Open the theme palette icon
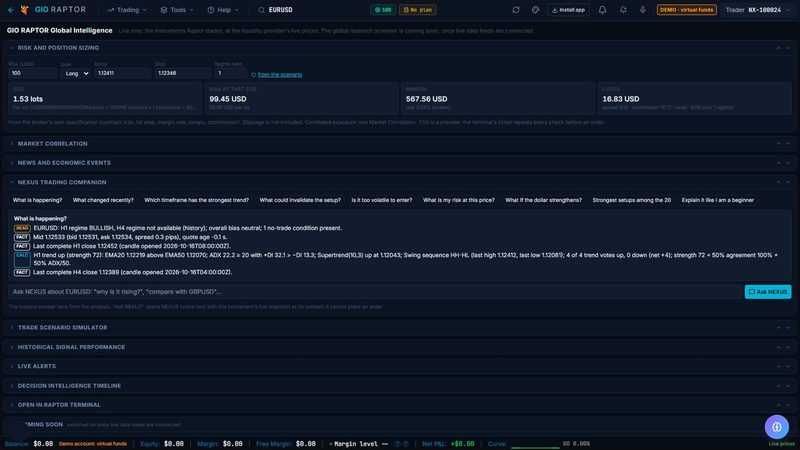Image resolution: width=800 pixels, height=450 pixels. 535,10
